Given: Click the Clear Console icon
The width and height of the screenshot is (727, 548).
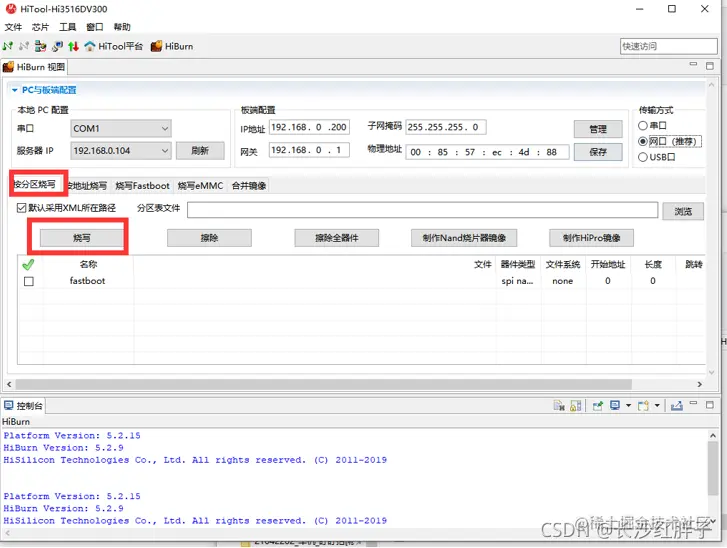Looking at the screenshot, I should [559, 406].
